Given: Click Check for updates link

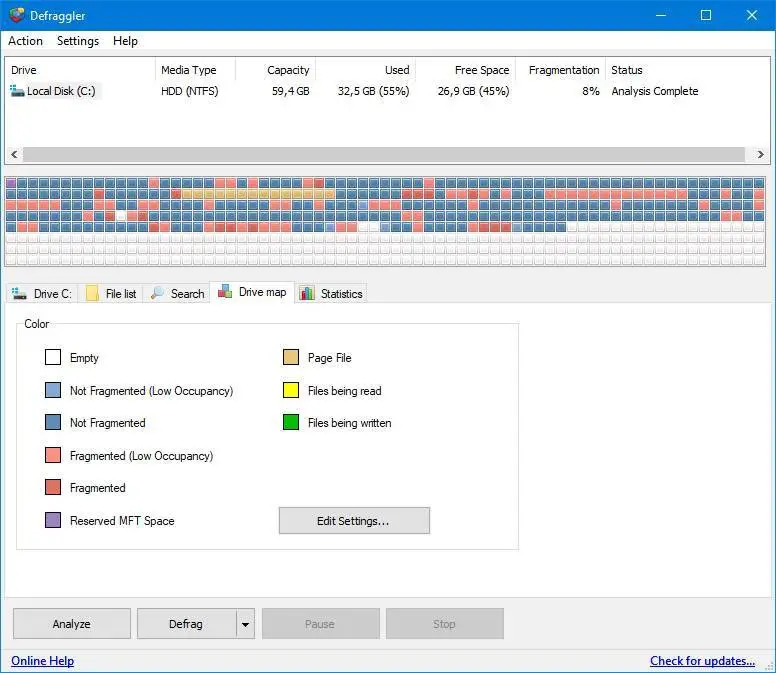Looking at the screenshot, I should tap(702, 661).
